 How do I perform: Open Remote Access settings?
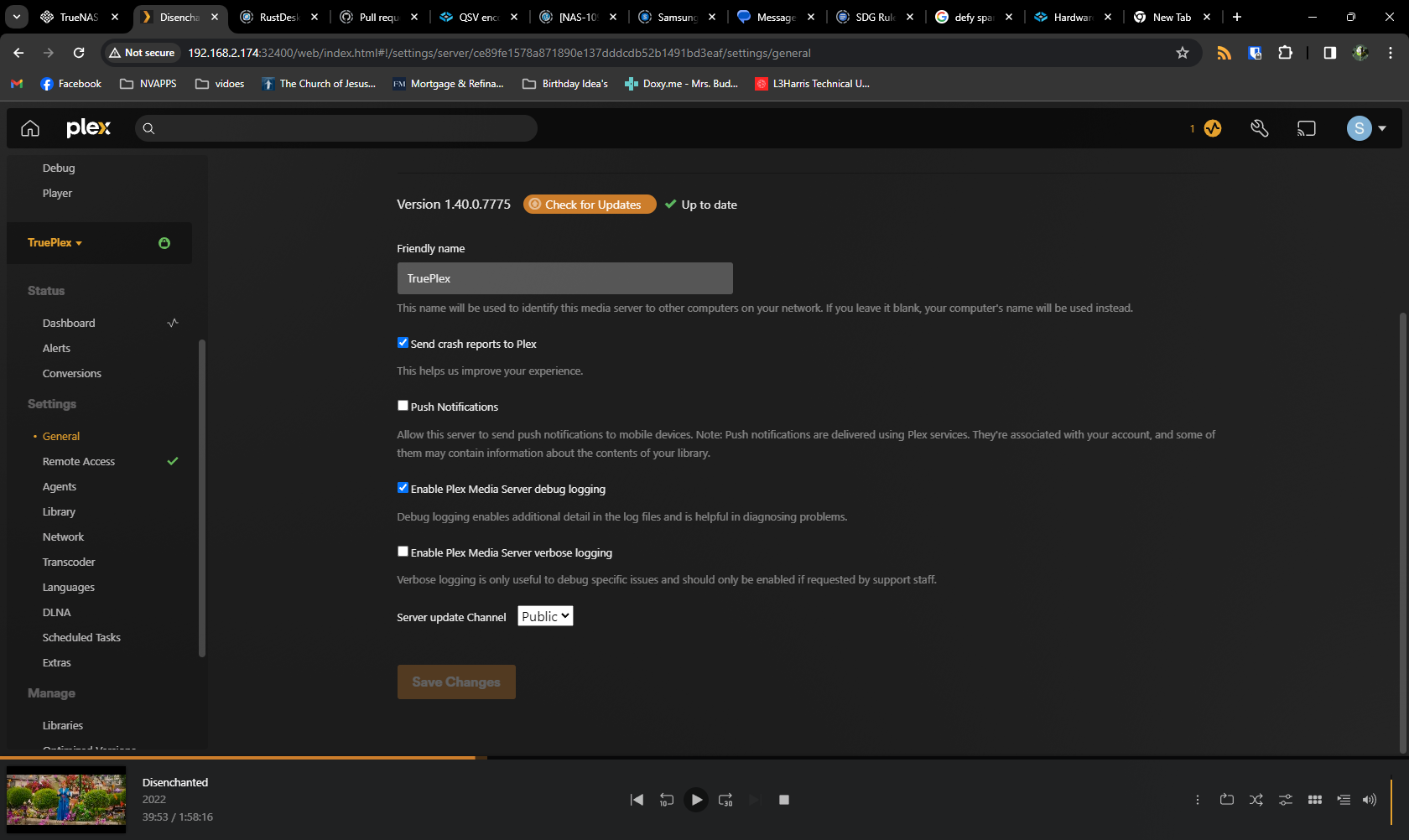tap(79, 461)
